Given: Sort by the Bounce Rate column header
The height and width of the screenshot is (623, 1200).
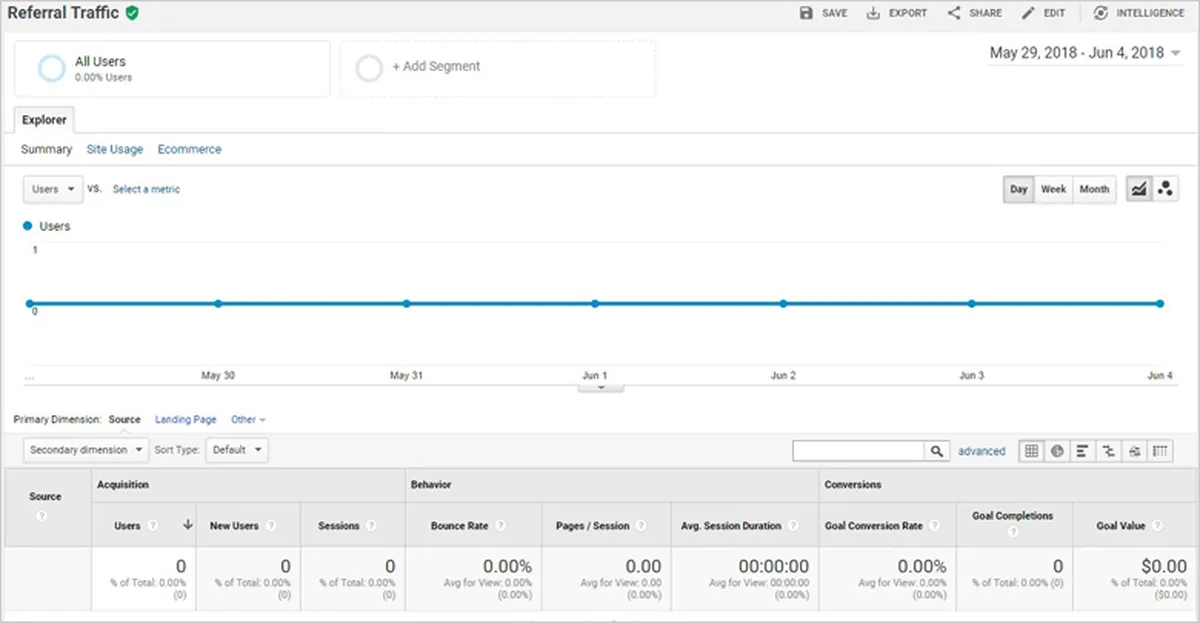Looking at the screenshot, I should [x=460, y=525].
